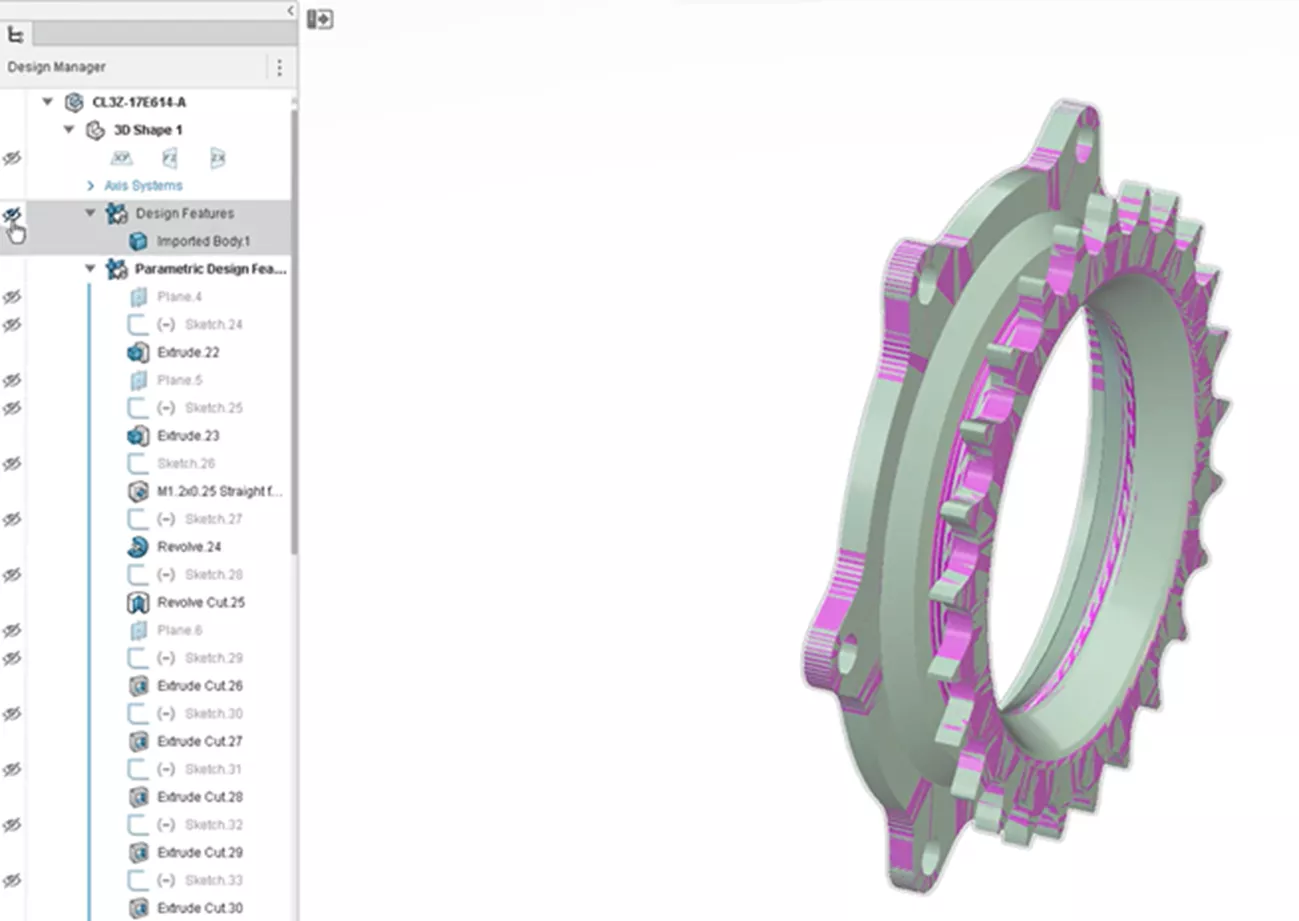This screenshot has height=921, width=1299.
Task: Collapse the CL3Z-17E614-A root node
Action: pos(46,101)
